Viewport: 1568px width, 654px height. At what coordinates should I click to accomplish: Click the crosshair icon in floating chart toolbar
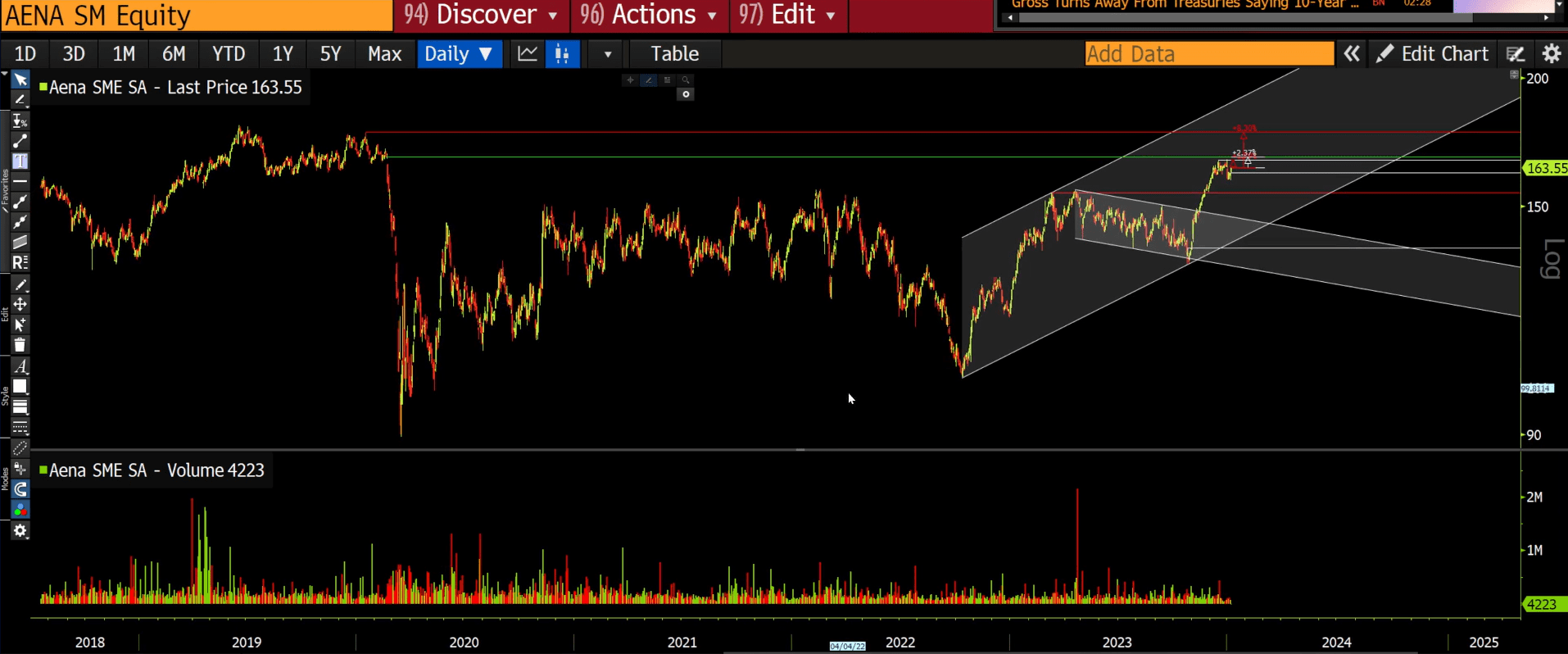click(630, 80)
